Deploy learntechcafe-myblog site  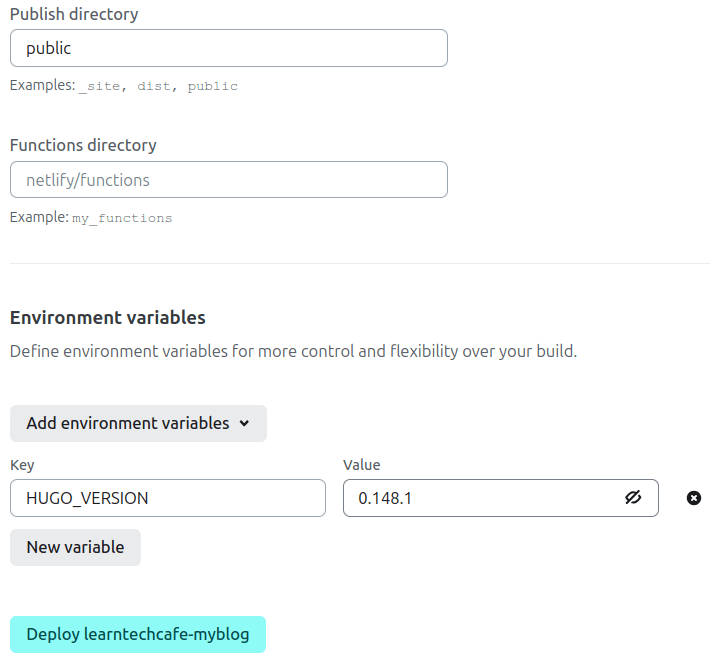(138, 634)
